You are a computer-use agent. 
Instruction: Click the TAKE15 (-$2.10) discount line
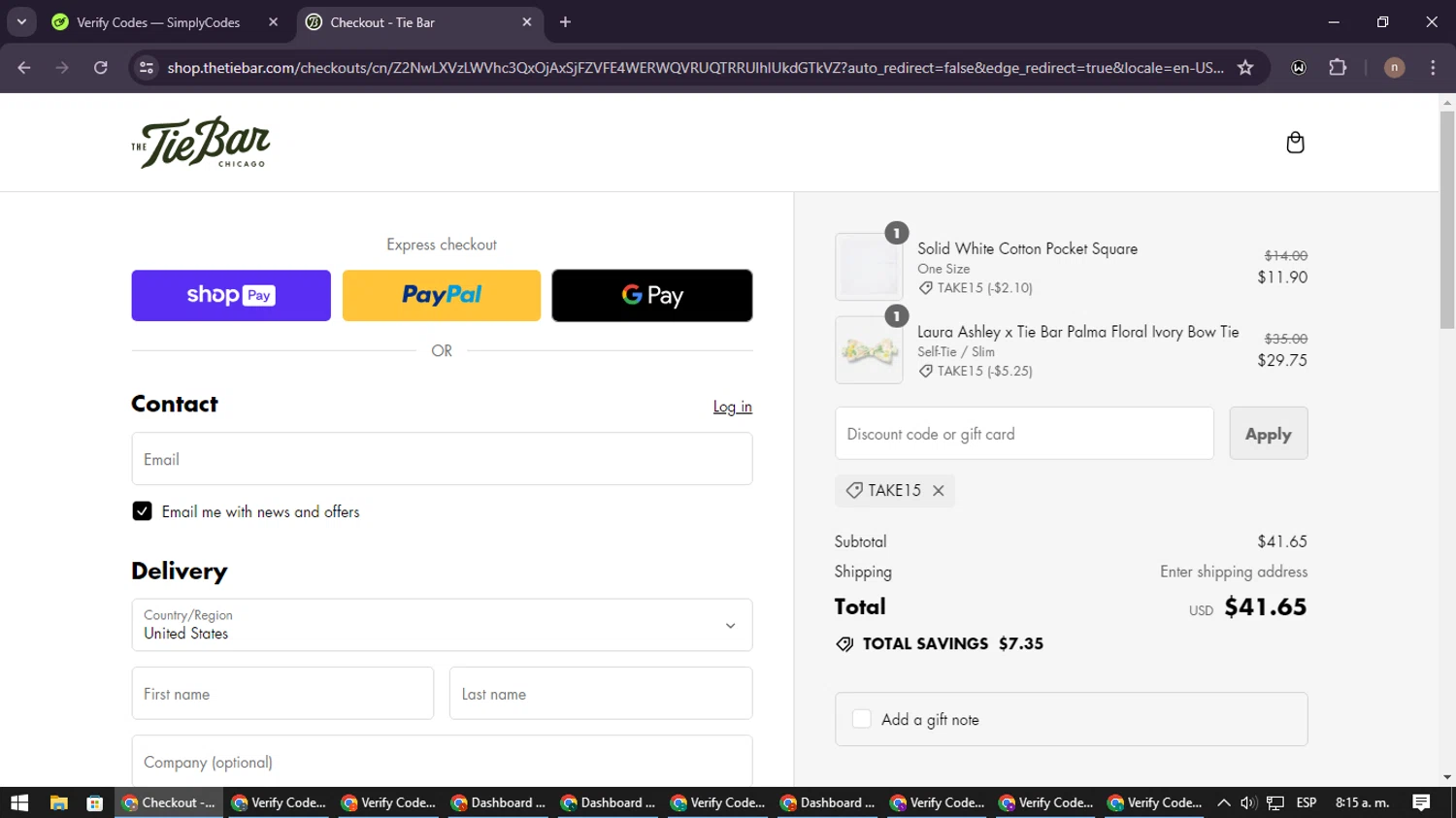click(x=976, y=288)
